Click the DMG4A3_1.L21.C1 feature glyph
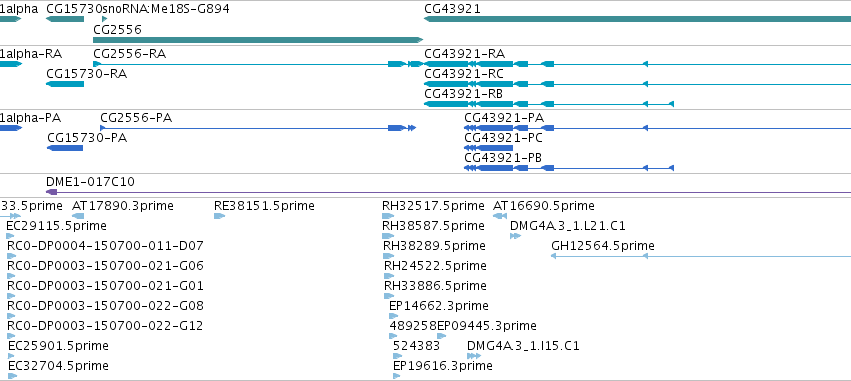The height and width of the screenshot is (381, 851). [516, 236]
